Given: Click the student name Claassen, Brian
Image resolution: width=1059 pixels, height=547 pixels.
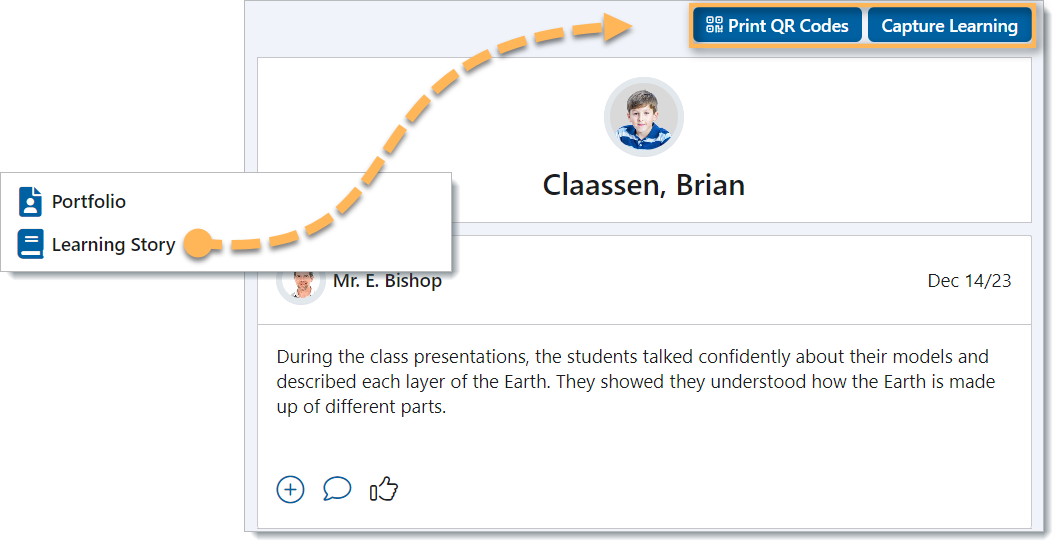Looking at the screenshot, I should pyautogui.click(x=643, y=185).
